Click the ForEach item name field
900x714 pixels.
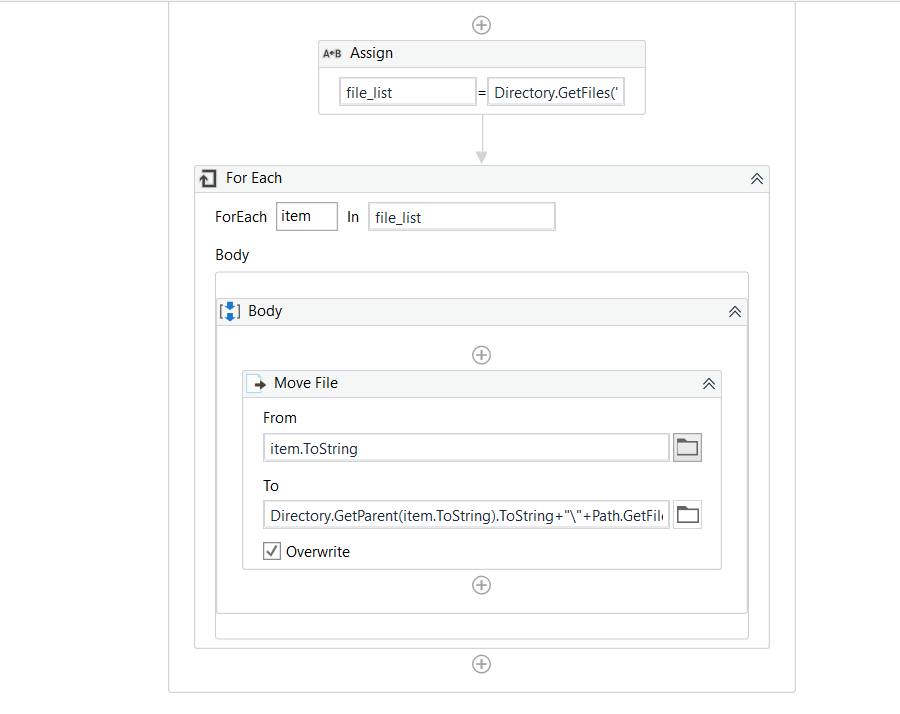306,216
